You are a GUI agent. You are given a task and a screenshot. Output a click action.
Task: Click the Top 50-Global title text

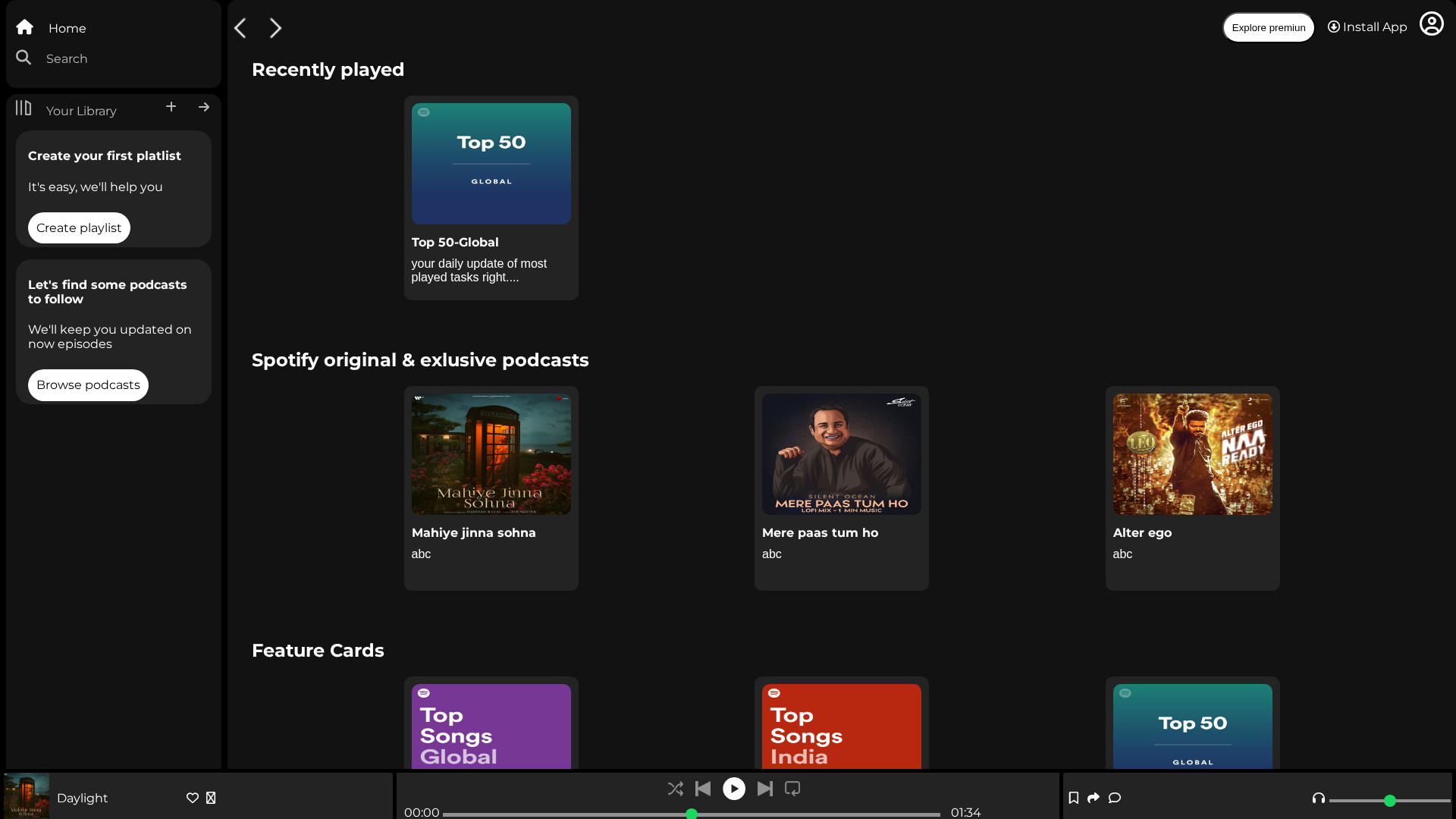(455, 242)
